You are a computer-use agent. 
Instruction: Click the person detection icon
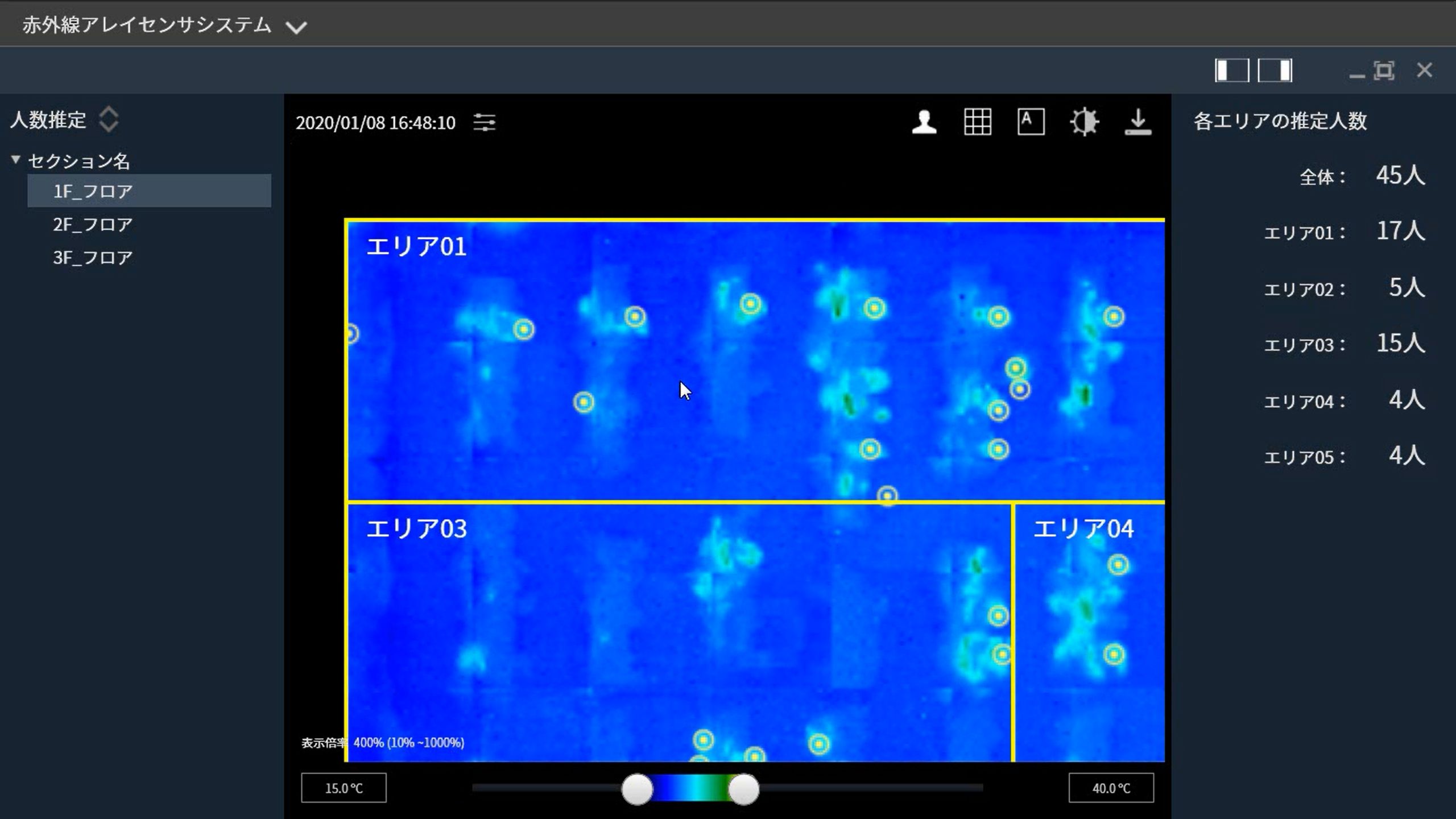pos(924,122)
